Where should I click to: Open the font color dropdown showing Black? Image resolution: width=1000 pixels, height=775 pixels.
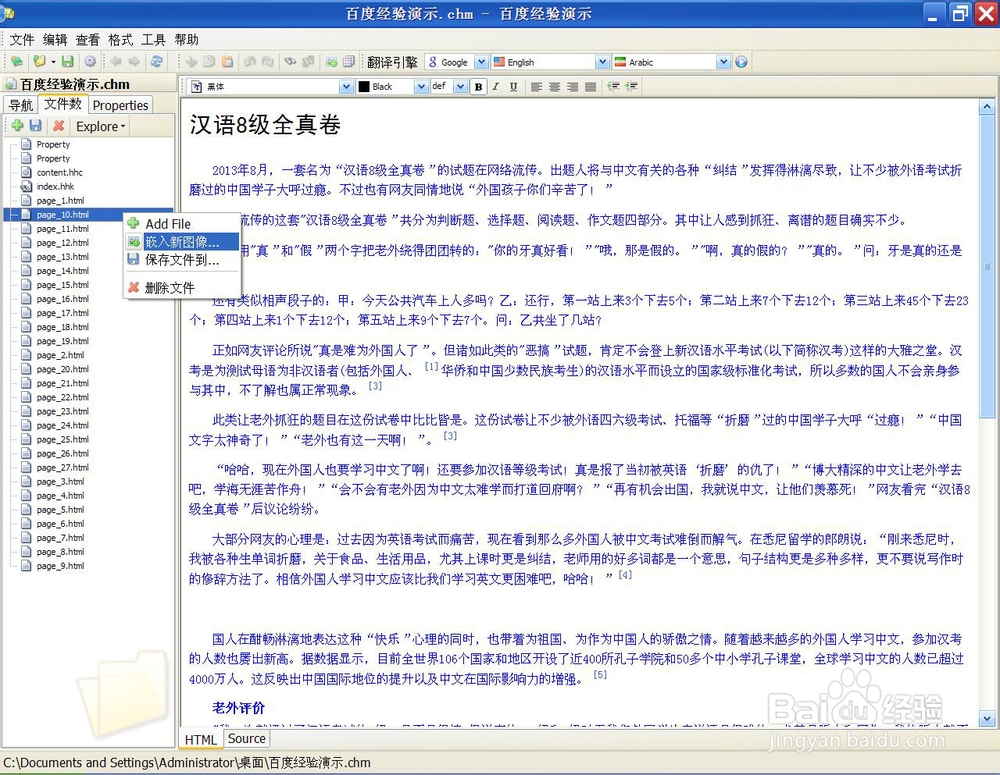pos(421,86)
